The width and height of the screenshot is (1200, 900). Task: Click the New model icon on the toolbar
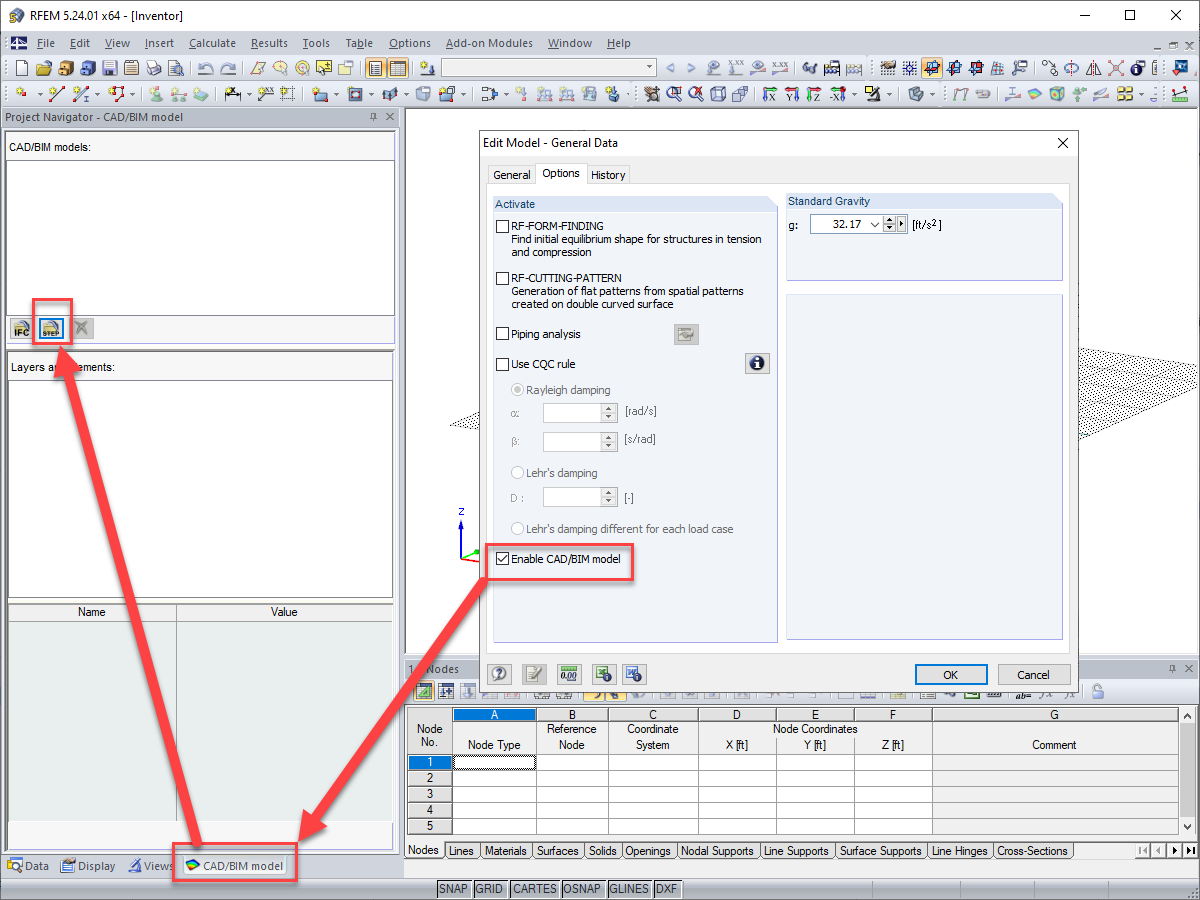[x=20, y=68]
